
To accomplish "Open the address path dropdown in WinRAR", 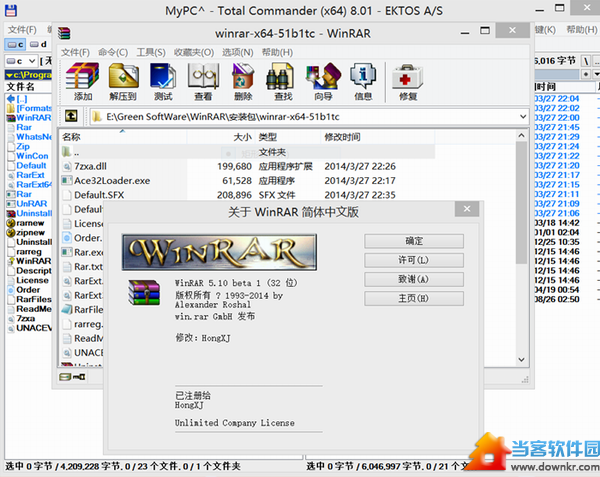I will tap(523, 117).
